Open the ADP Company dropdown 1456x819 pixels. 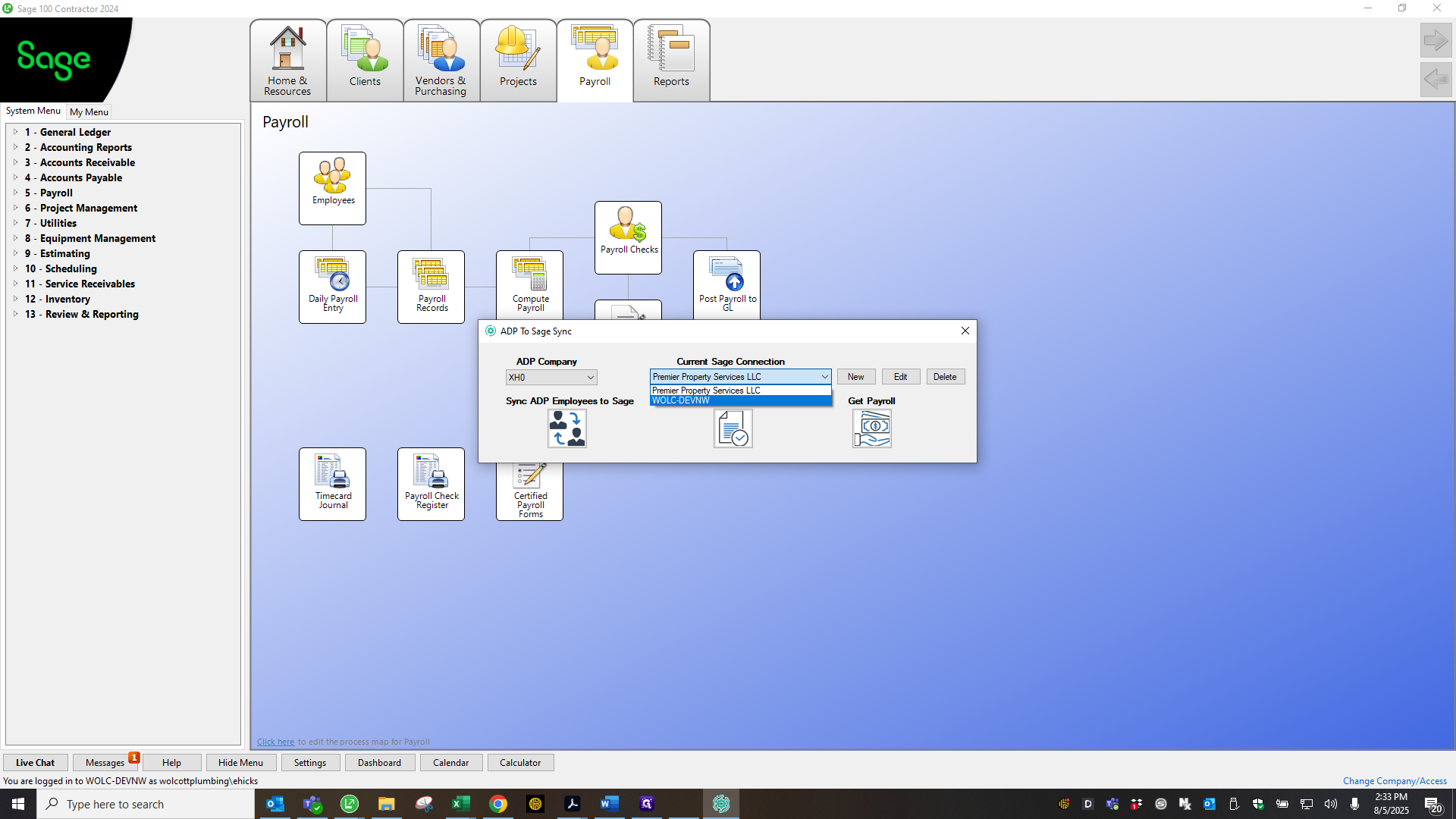pos(551,377)
